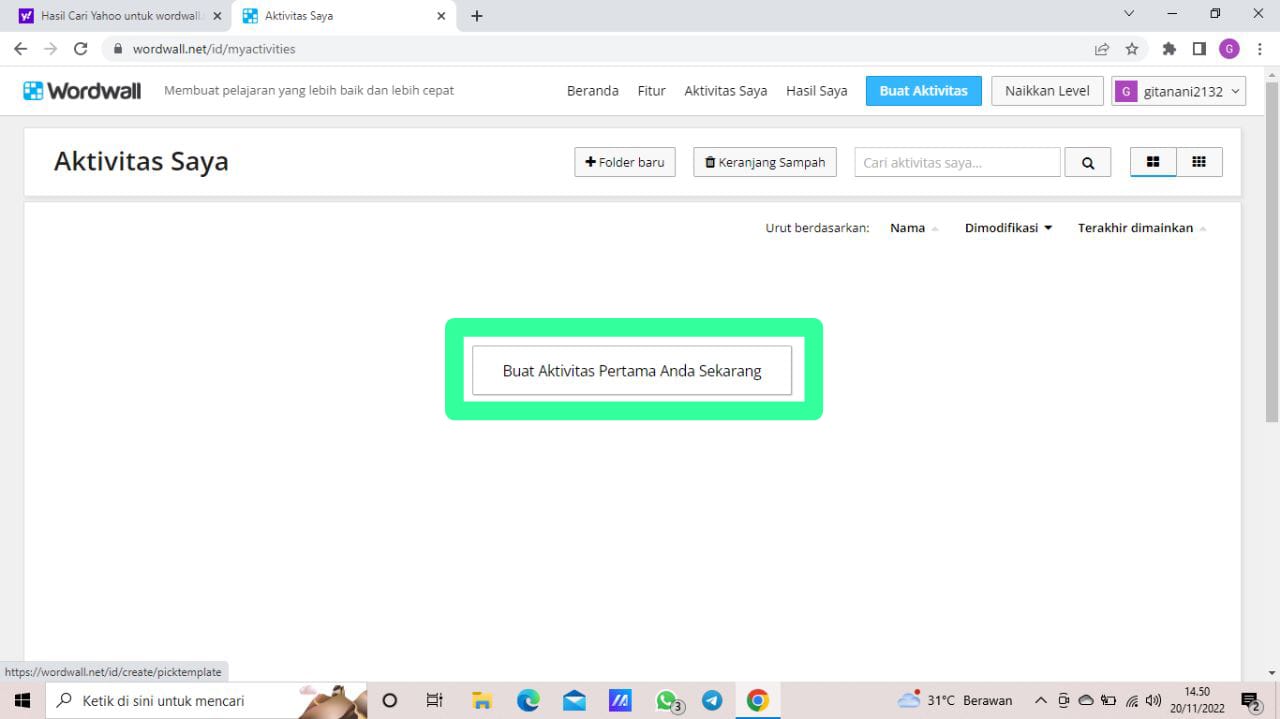Screen dimensions: 1280x719
Task: Click Naikkan Level button
Action: 1047,91
